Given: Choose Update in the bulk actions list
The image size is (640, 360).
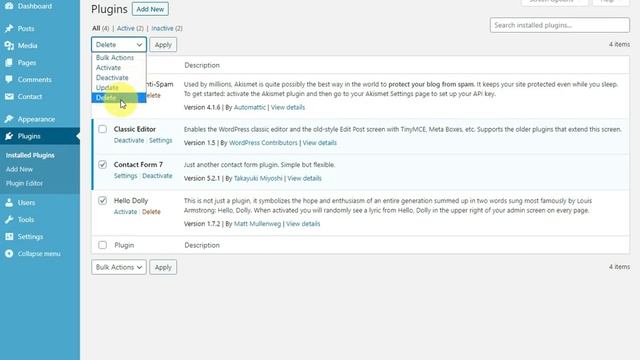Looking at the screenshot, I should point(118,88).
